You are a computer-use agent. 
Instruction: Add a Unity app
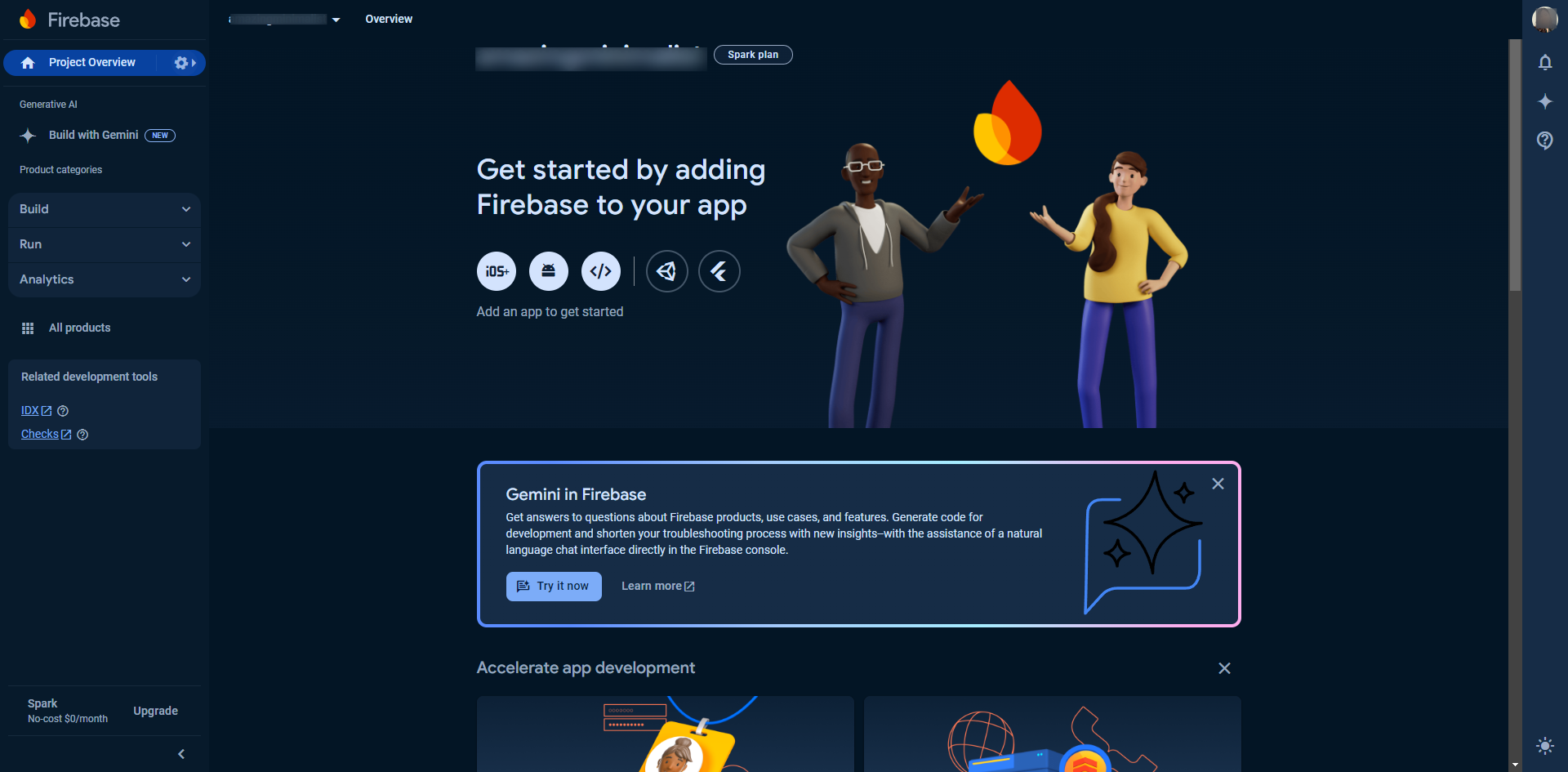coord(667,271)
